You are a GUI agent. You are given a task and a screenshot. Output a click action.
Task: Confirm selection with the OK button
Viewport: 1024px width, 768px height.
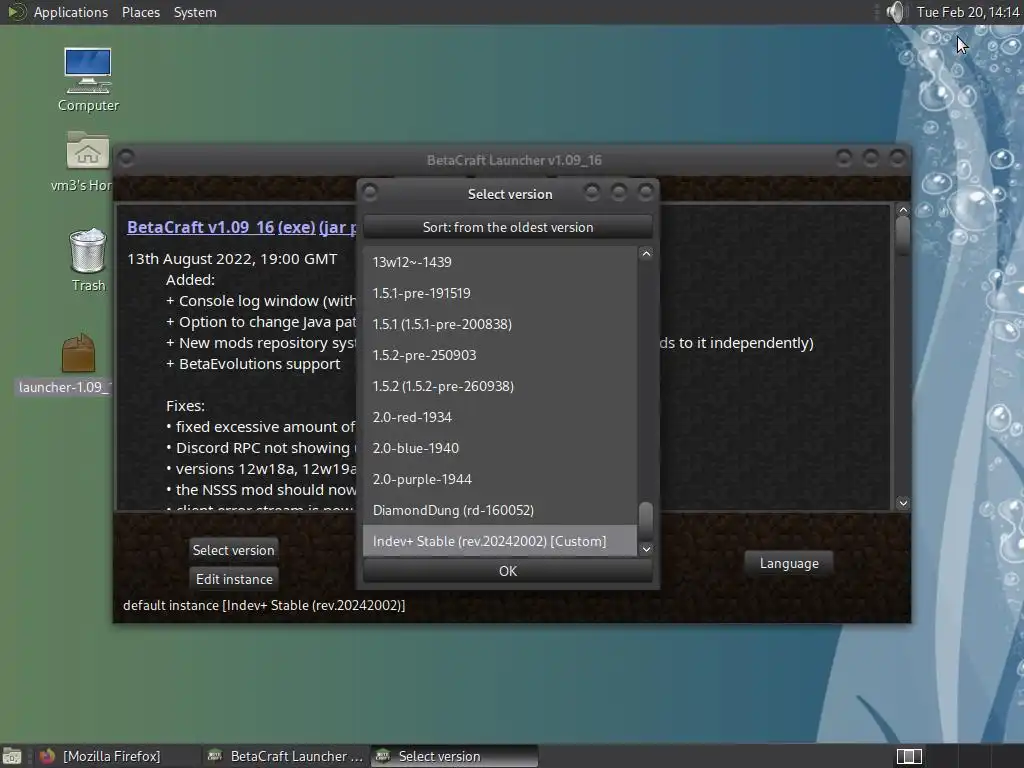[x=507, y=571]
